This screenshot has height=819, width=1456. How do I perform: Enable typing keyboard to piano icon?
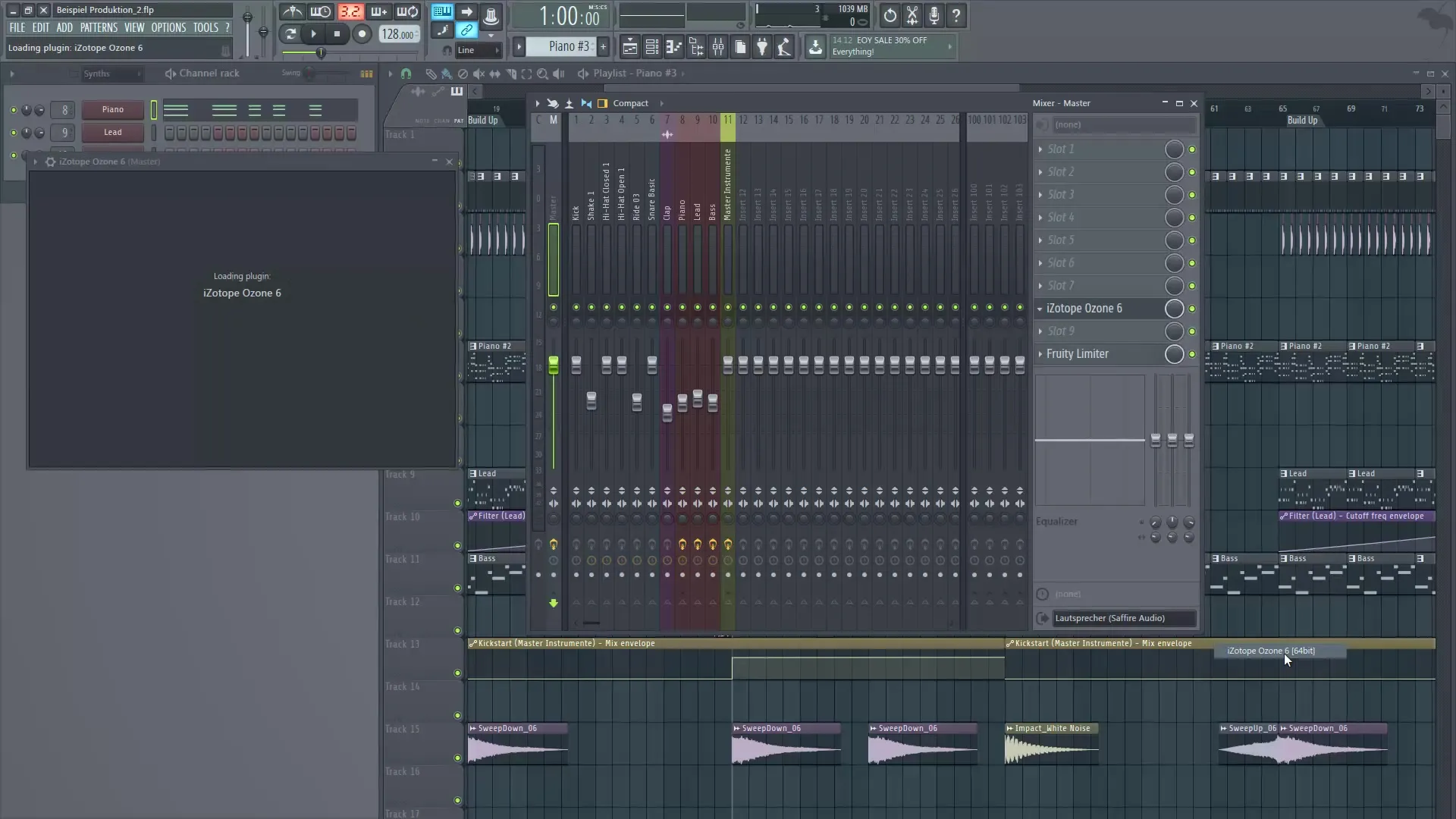click(x=441, y=12)
